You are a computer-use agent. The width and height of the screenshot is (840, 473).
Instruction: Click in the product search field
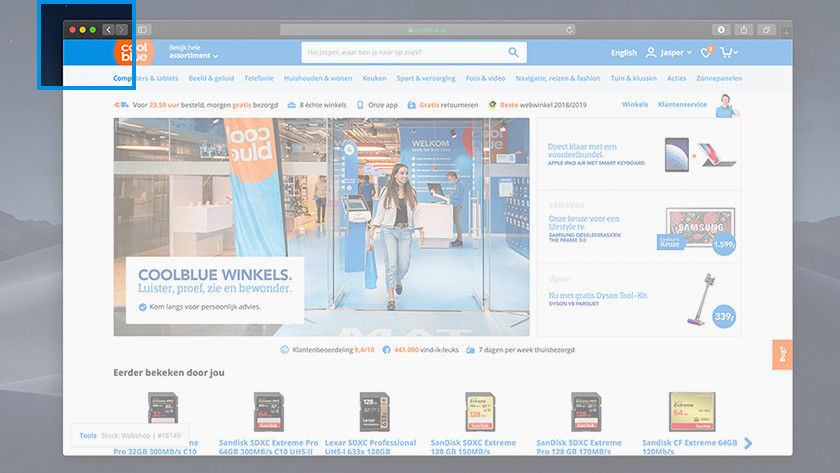tap(405, 53)
